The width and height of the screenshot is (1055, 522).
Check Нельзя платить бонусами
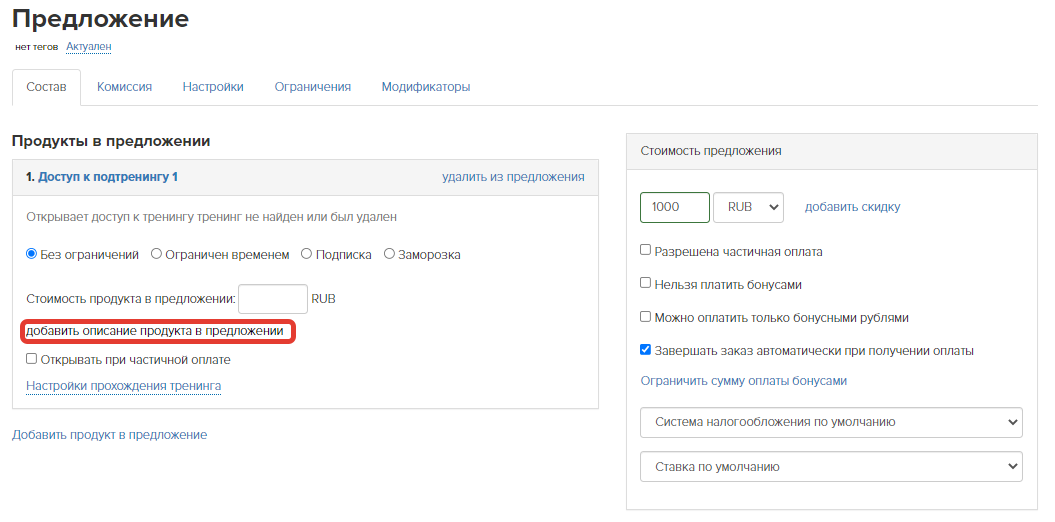[645, 283]
